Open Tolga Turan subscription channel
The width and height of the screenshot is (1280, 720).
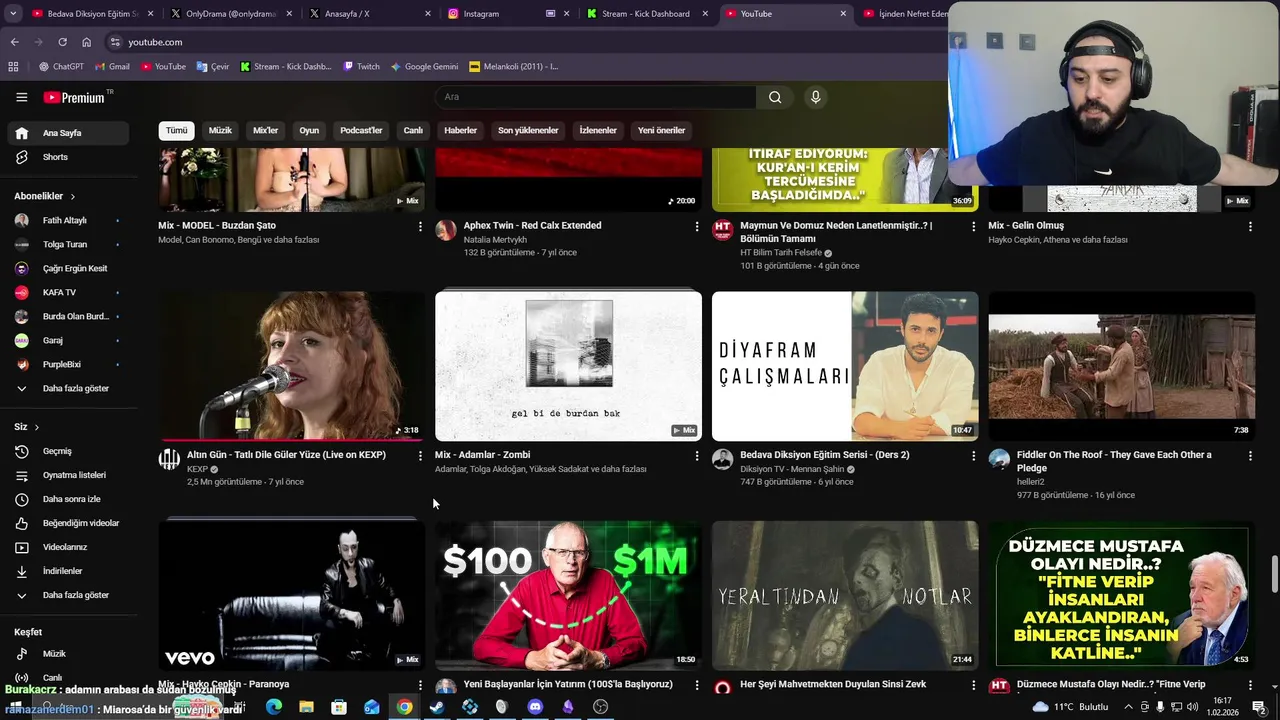pyautogui.click(x=68, y=244)
